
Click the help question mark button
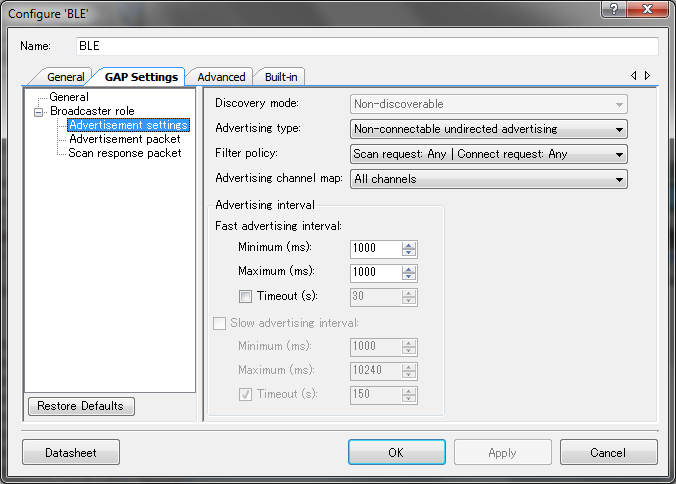pyautogui.click(x=614, y=8)
